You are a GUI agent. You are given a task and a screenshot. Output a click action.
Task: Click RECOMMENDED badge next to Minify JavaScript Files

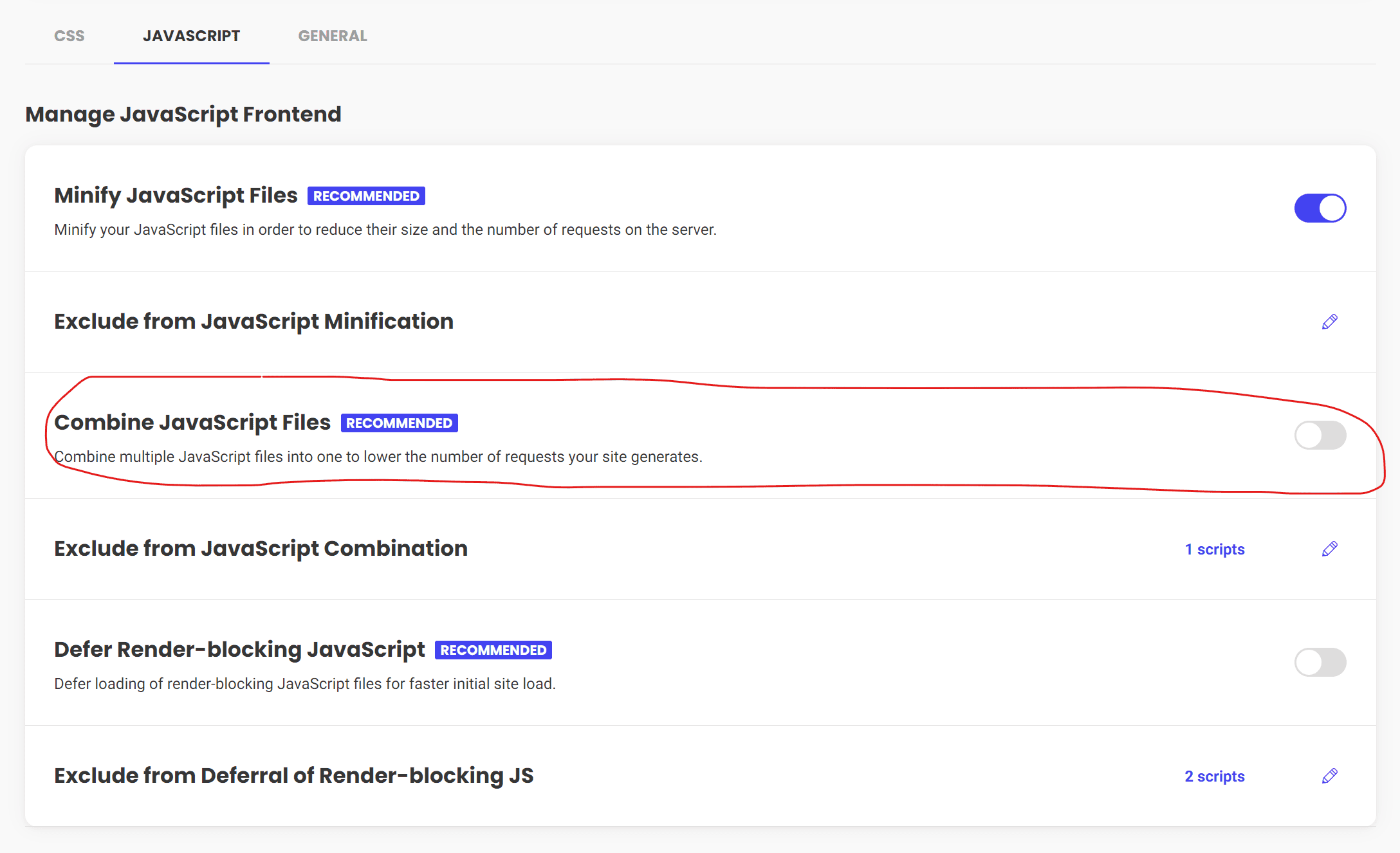pos(366,196)
